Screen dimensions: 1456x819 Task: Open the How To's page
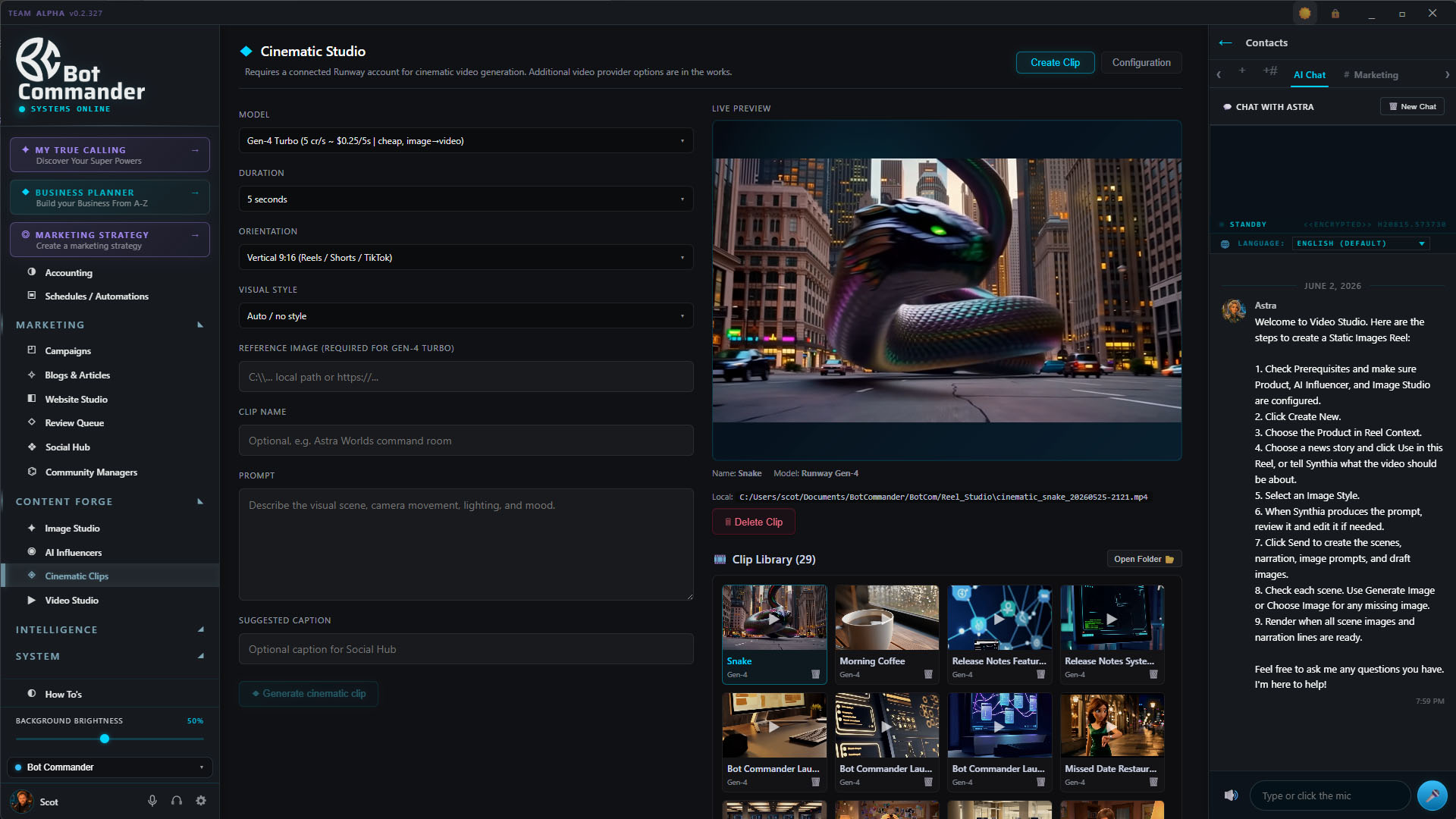click(63, 694)
